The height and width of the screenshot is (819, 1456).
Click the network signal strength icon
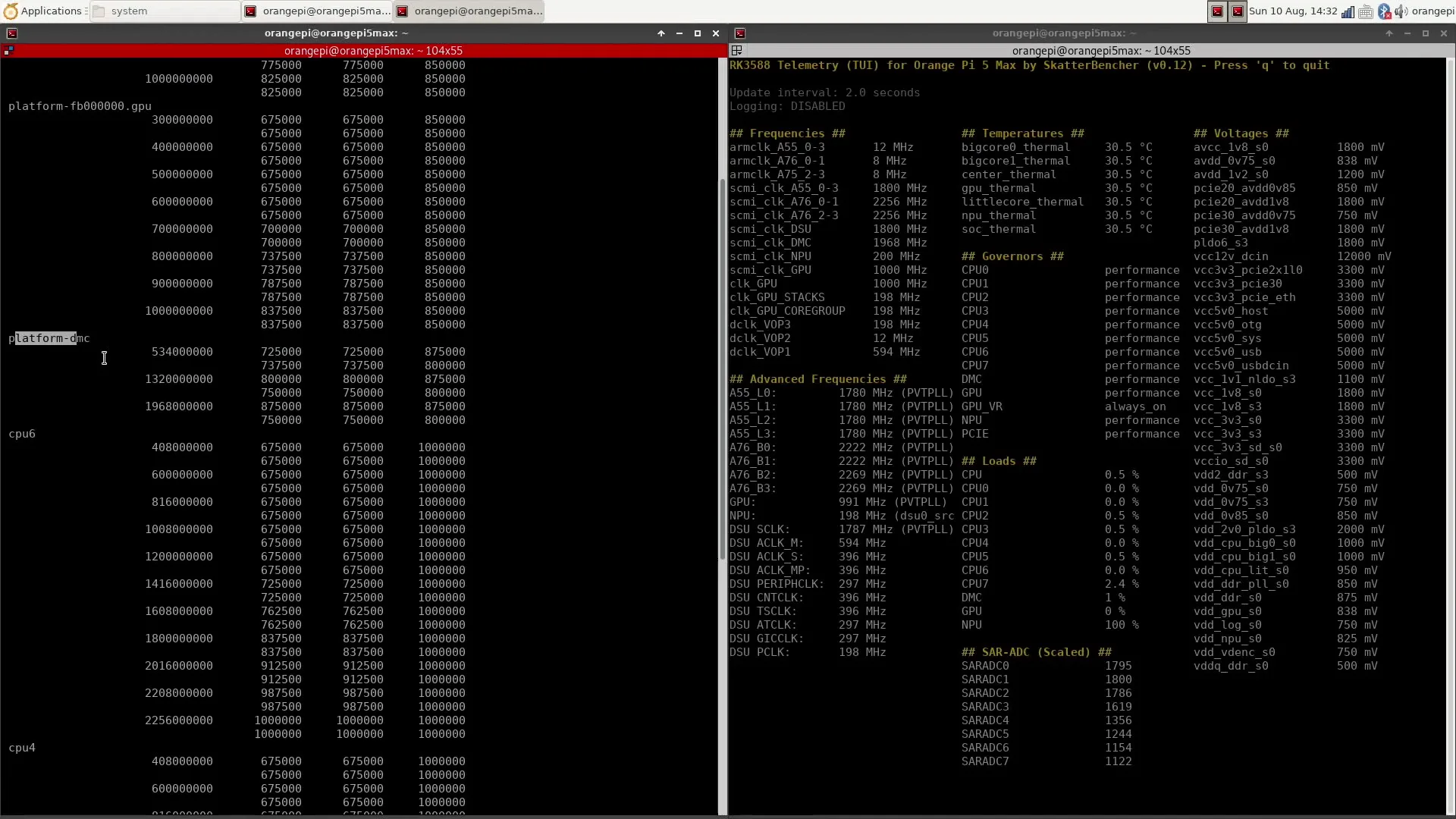coord(1348,11)
